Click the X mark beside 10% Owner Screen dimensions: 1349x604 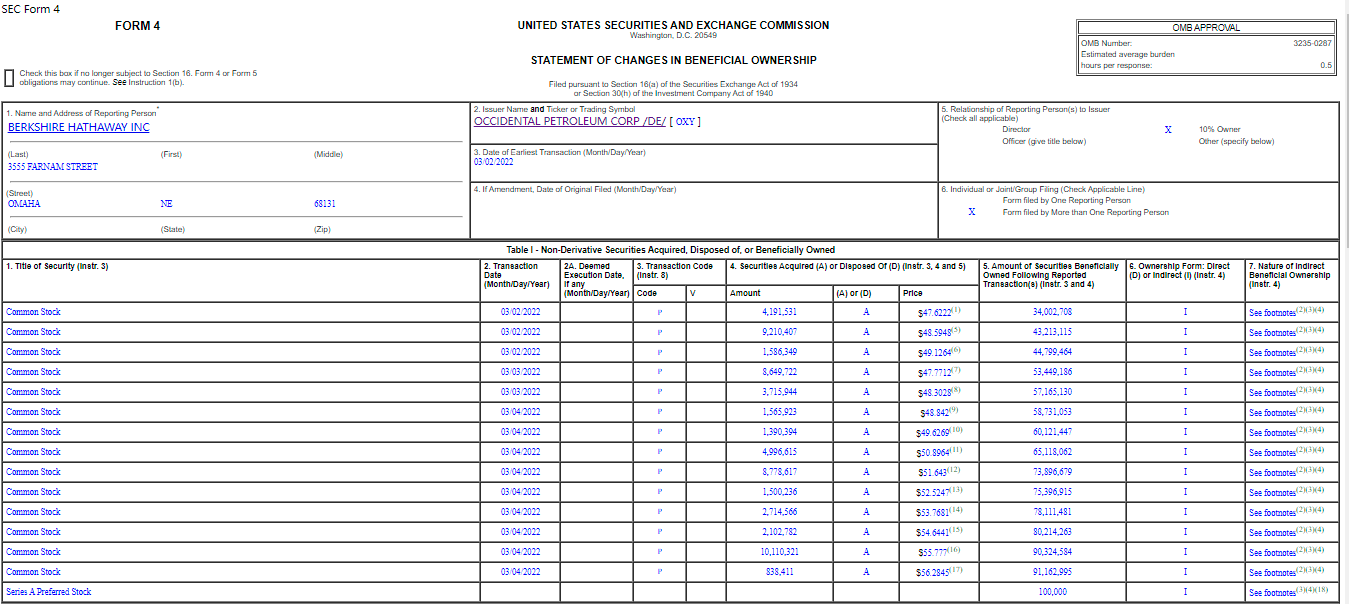coord(1167,130)
